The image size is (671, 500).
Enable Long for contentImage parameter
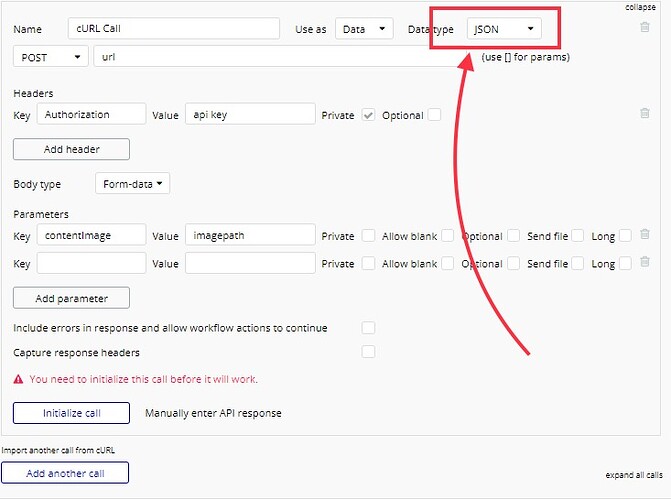point(625,235)
